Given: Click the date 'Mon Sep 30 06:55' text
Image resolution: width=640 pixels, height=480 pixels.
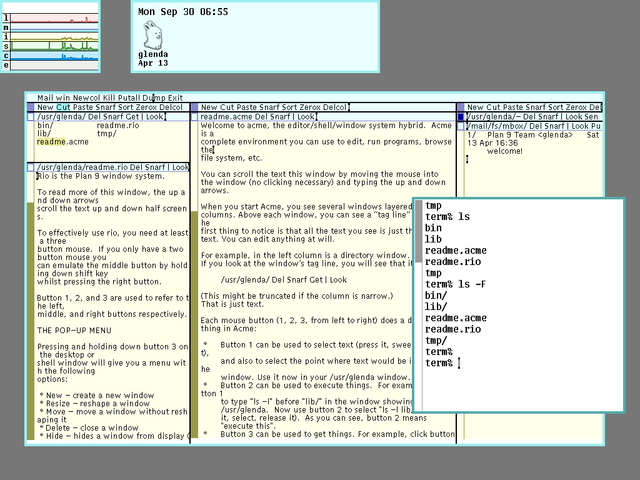Looking at the screenshot, I should 183,12.
